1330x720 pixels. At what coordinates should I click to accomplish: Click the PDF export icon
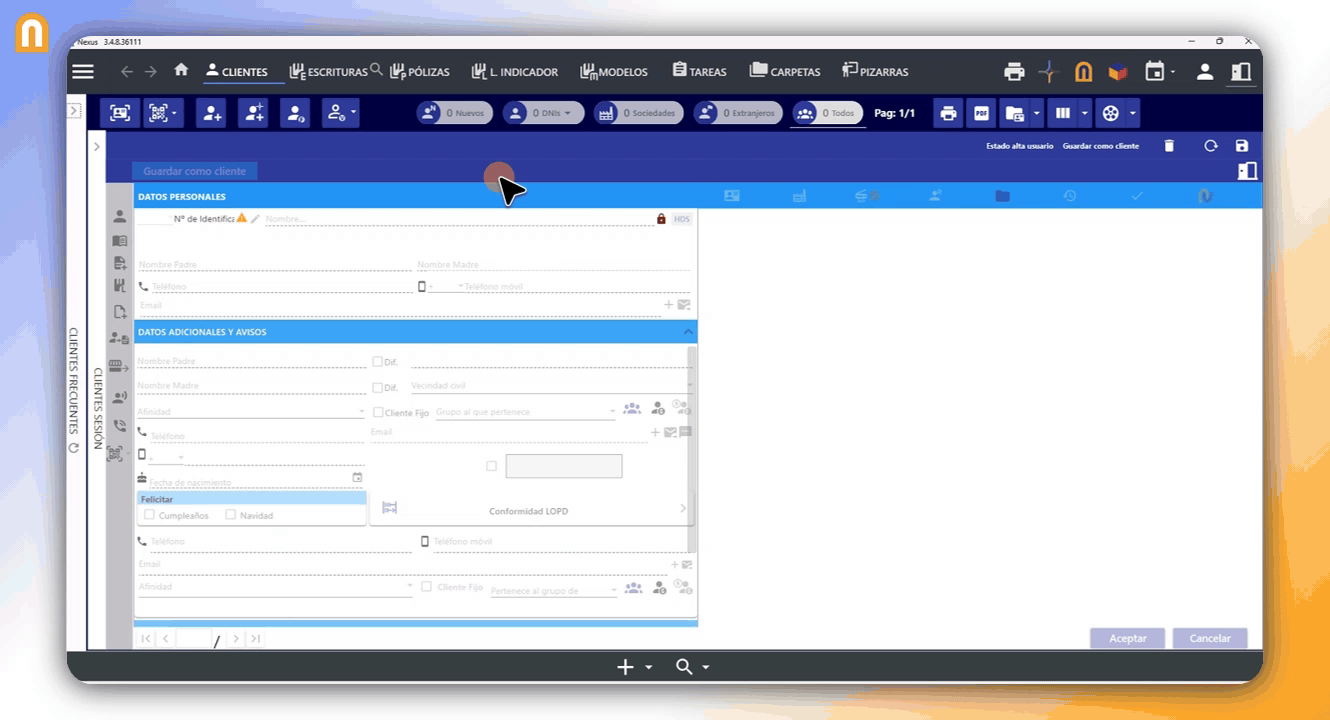[981, 114]
